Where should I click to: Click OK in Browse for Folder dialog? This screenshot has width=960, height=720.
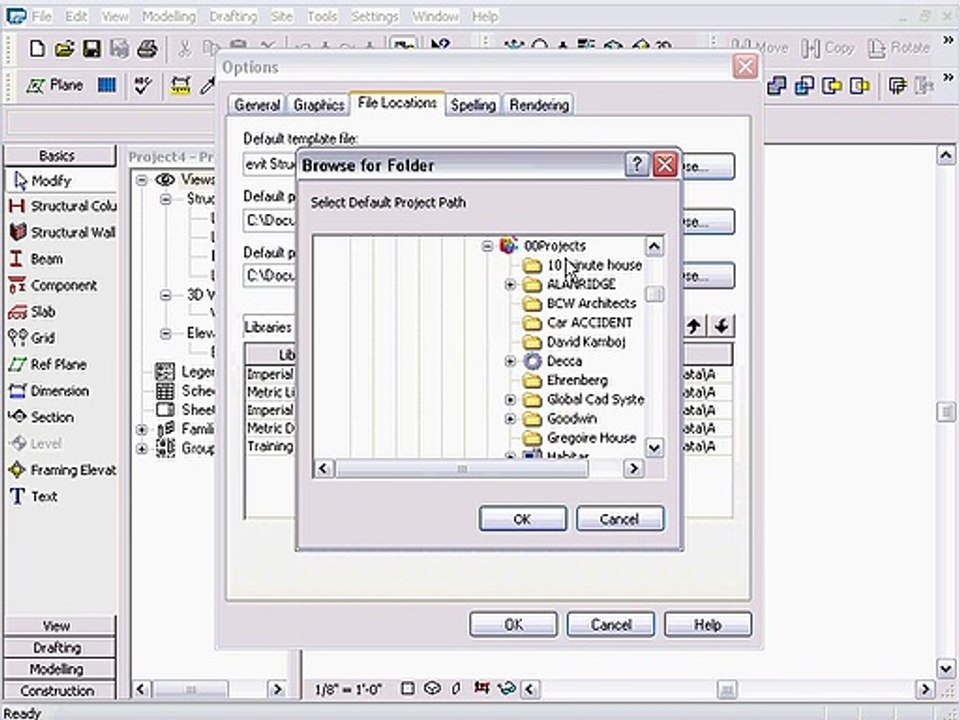coord(522,519)
